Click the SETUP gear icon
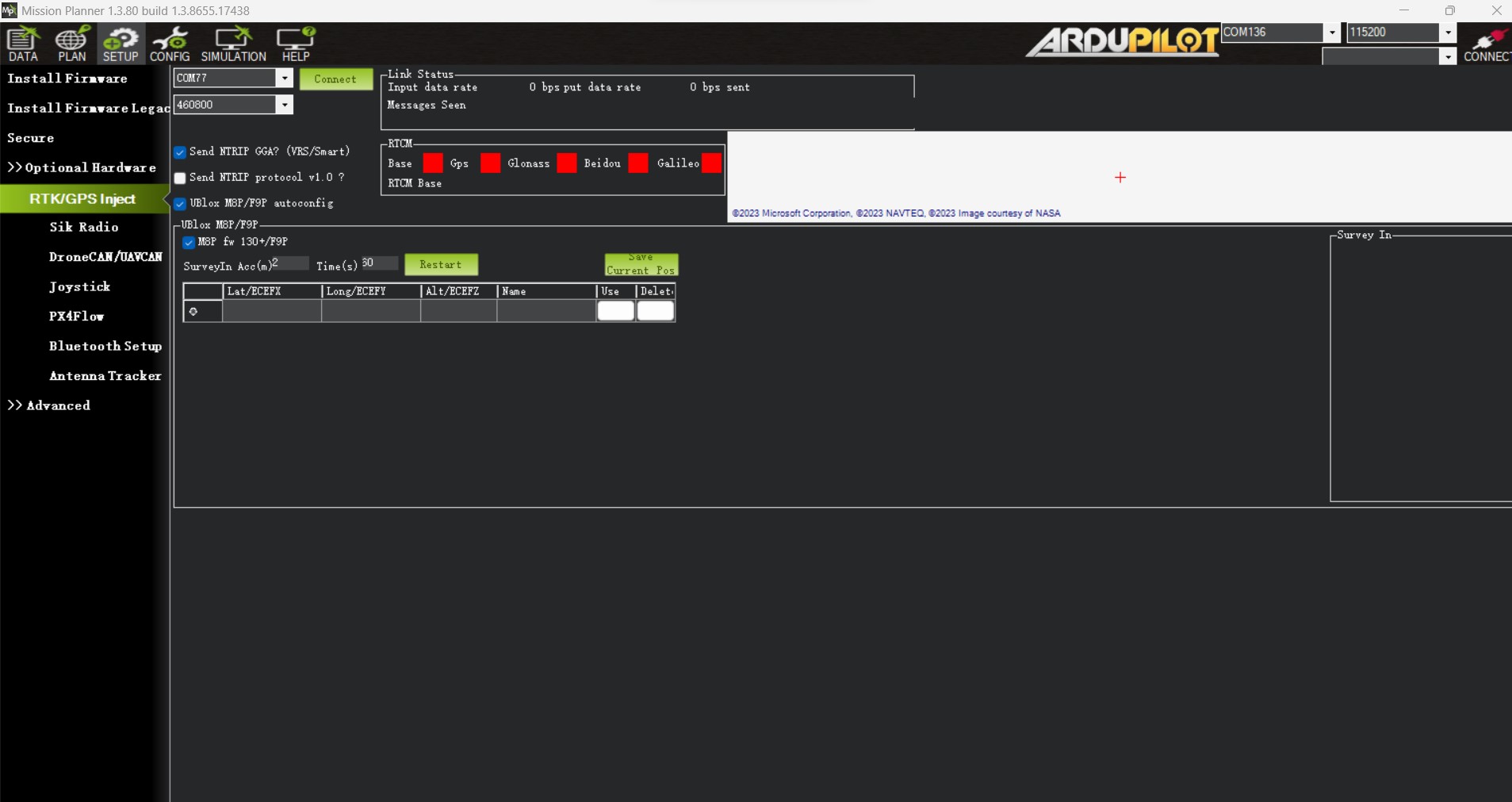 point(121,44)
